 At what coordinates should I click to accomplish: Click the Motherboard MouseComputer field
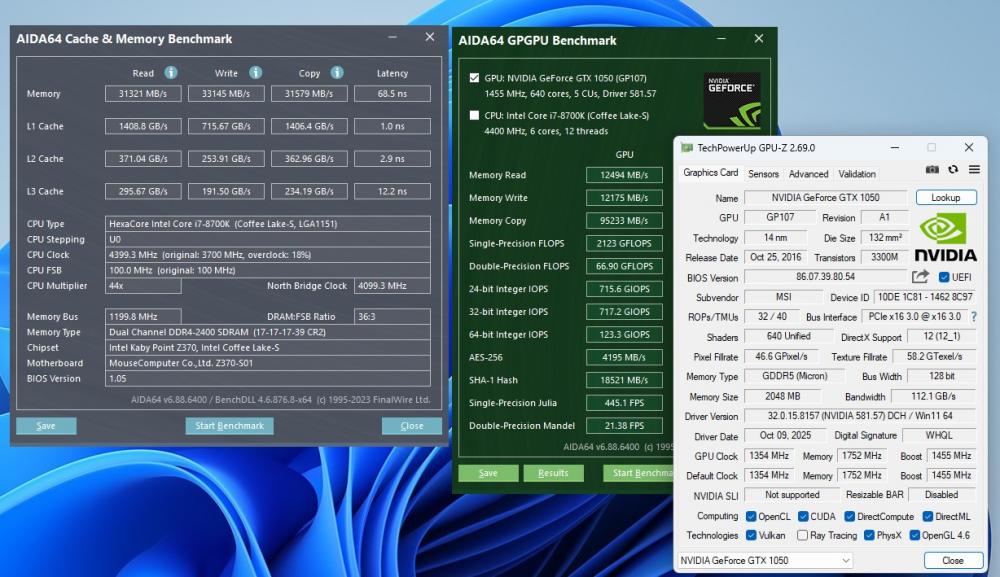pos(268,363)
